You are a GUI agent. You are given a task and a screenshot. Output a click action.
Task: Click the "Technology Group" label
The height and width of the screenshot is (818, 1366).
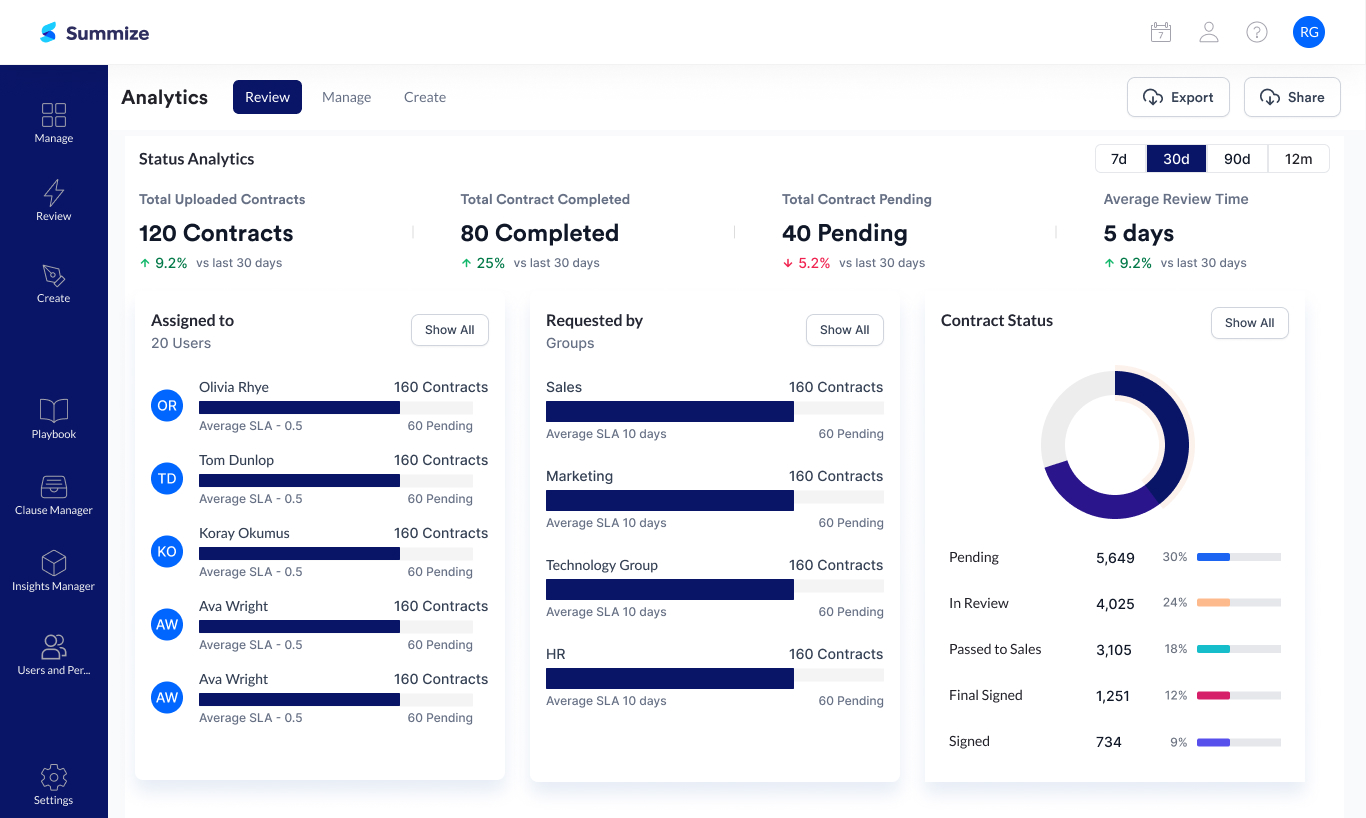point(602,565)
